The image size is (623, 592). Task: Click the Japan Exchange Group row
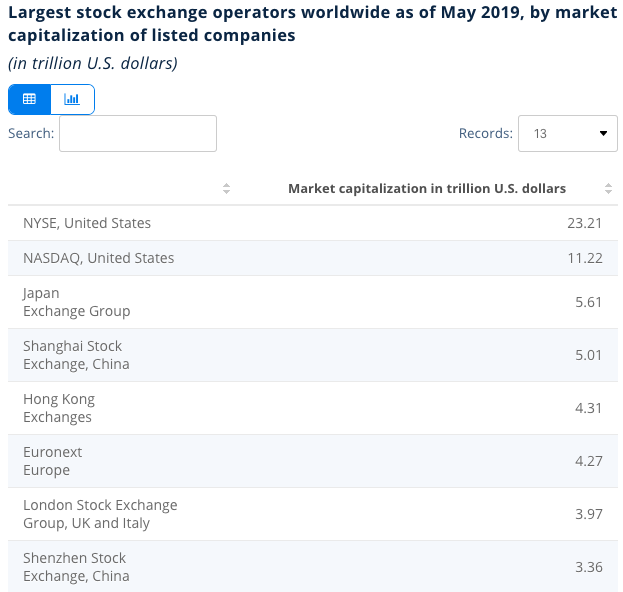tap(313, 302)
